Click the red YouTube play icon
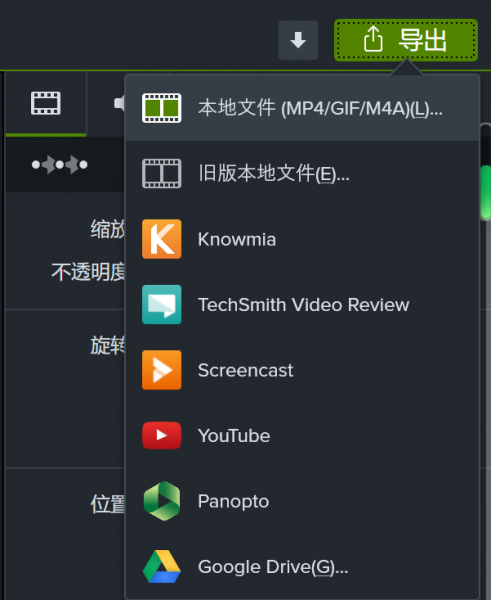Viewport: 491px width, 600px height. pyautogui.click(x=161, y=435)
